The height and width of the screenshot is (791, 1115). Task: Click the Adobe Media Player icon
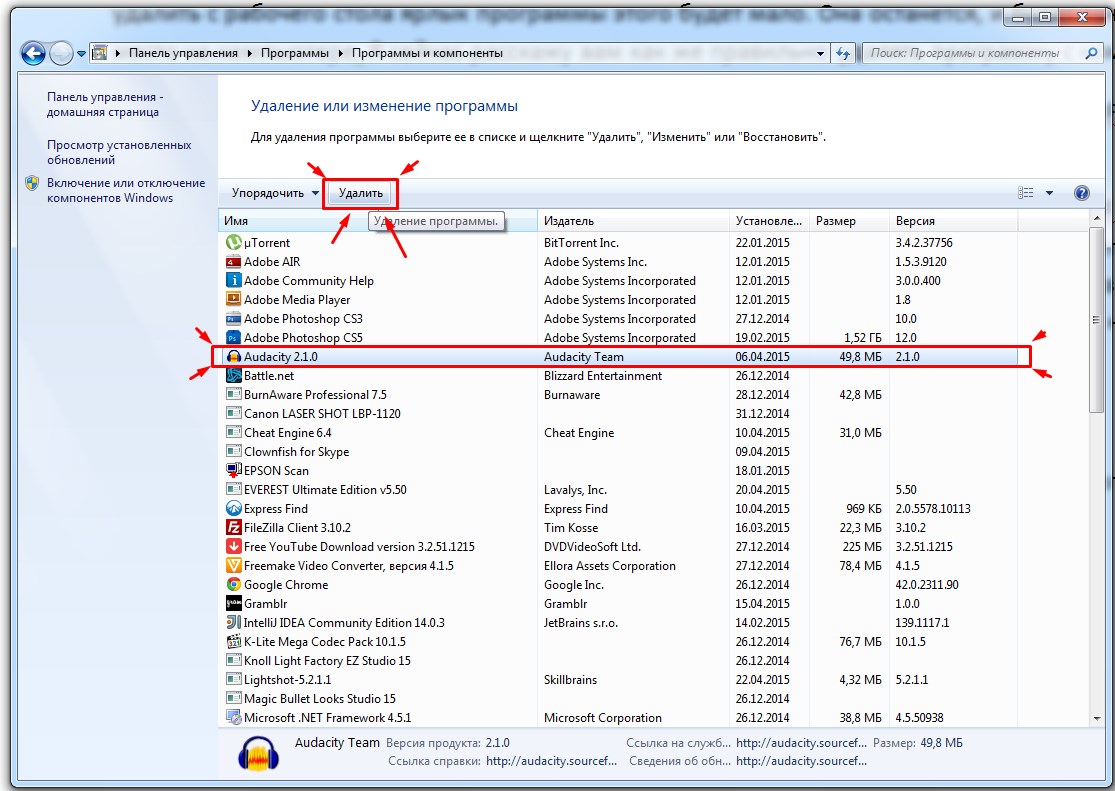tap(233, 299)
